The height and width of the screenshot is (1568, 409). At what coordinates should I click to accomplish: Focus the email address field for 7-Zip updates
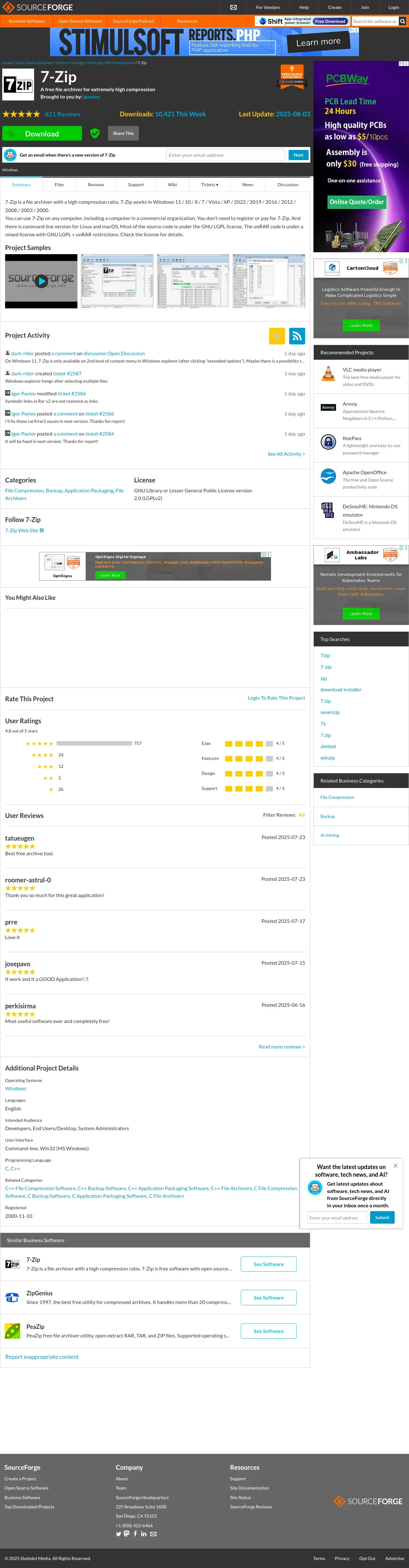click(x=226, y=155)
